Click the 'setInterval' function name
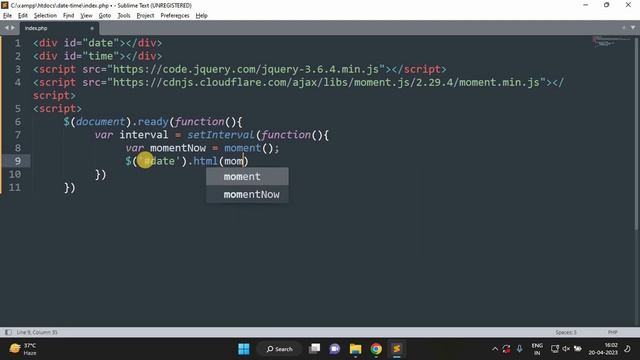The width and height of the screenshot is (640, 360). tap(221, 135)
